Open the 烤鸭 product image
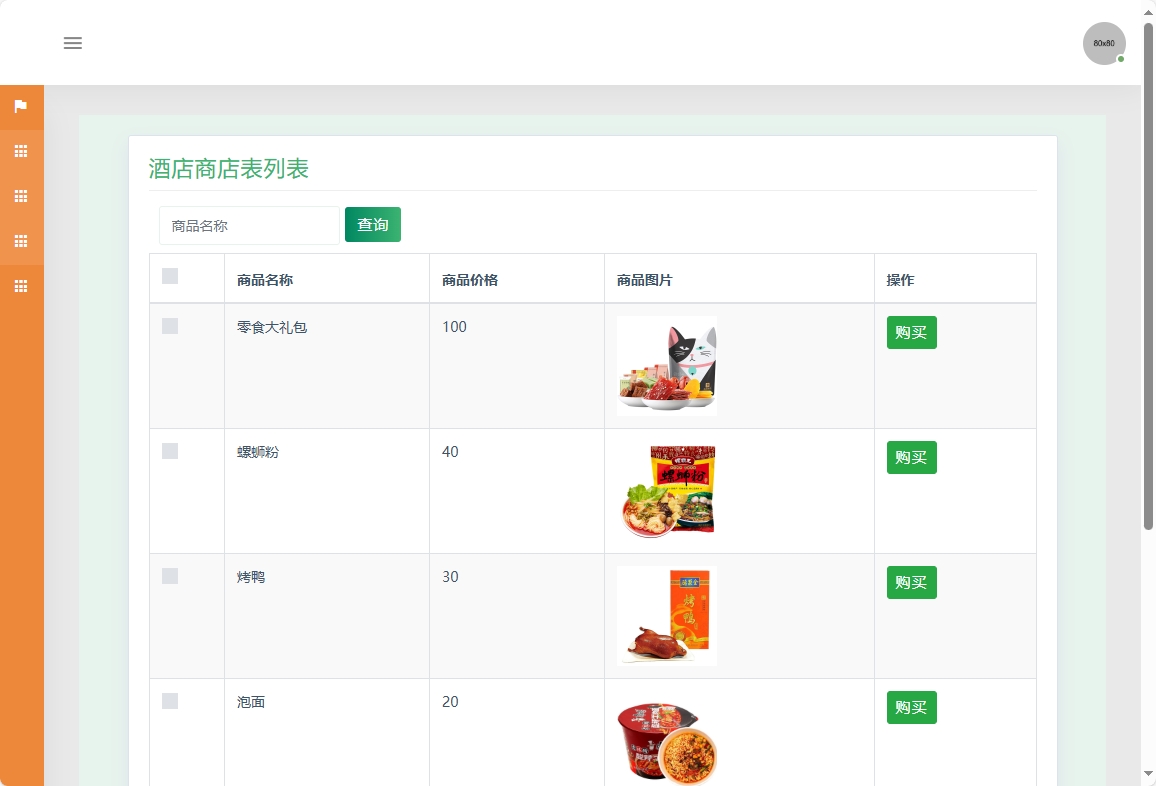This screenshot has height=786, width=1156. (666, 615)
